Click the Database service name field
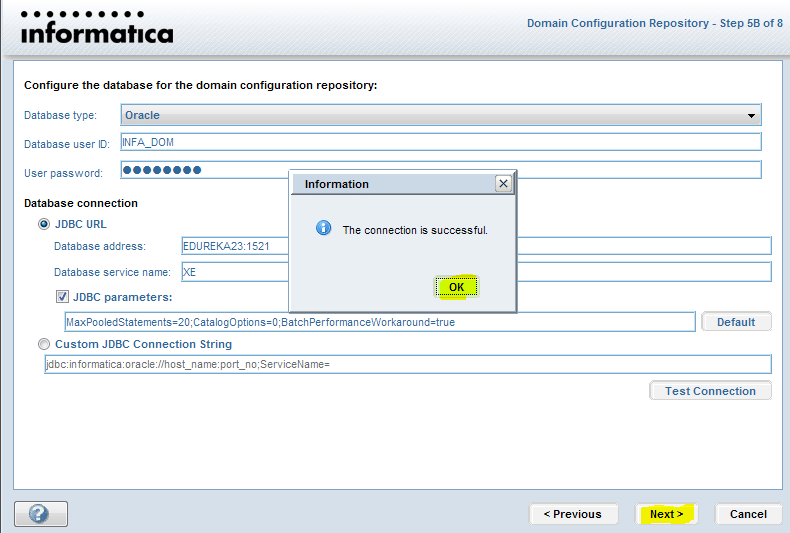Image resolution: width=790 pixels, height=533 pixels. [x=230, y=272]
